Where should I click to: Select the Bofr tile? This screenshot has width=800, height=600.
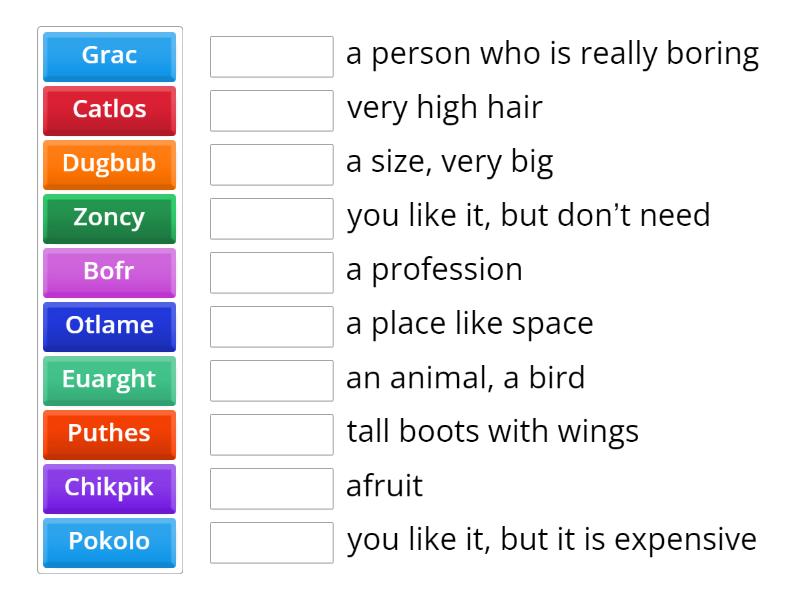pyautogui.click(x=108, y=272)
